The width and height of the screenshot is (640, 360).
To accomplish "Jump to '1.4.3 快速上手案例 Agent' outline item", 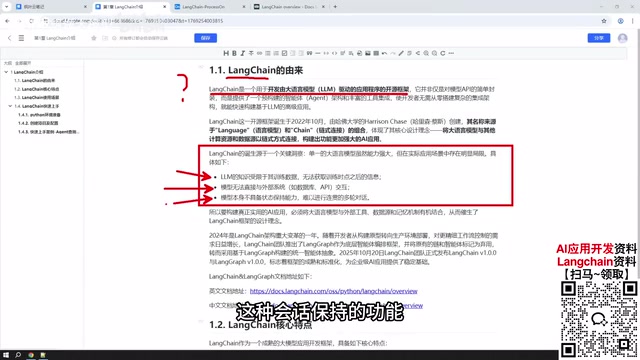I will coord(49,132).
